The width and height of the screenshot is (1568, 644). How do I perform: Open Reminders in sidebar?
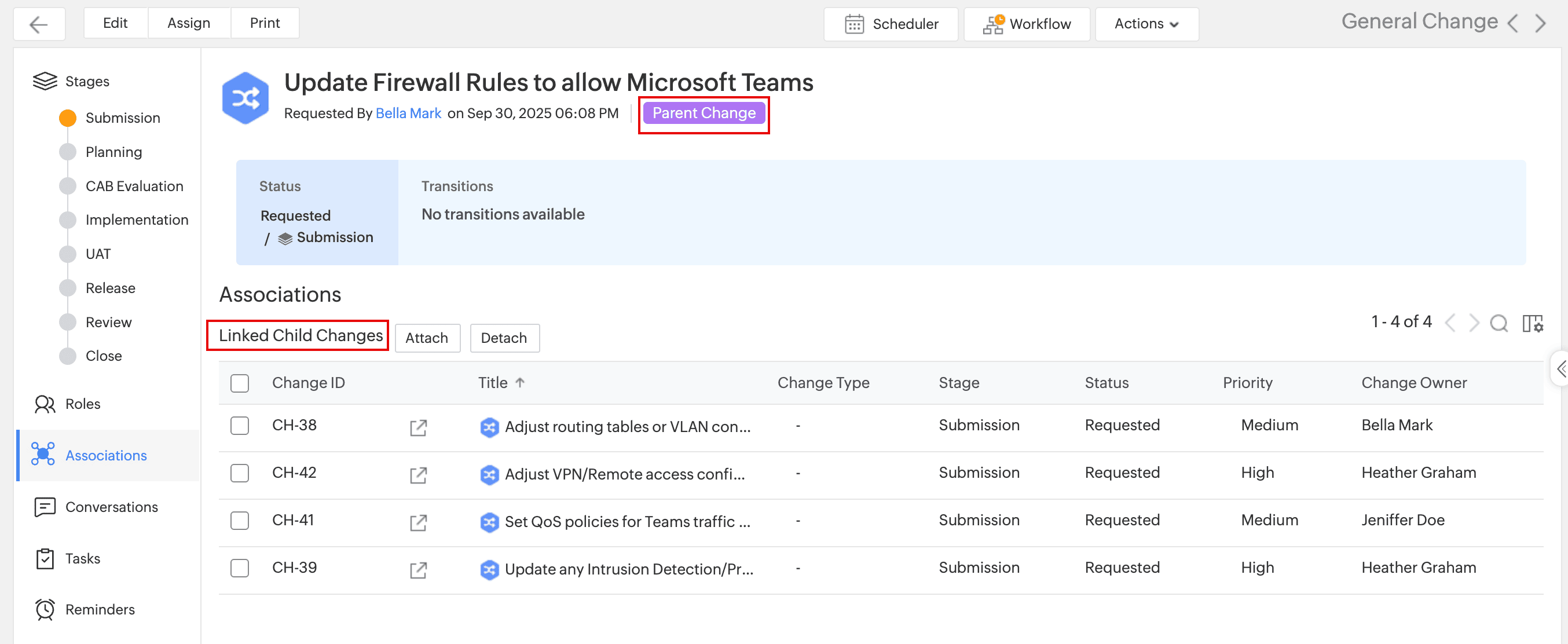pos(100,609)
